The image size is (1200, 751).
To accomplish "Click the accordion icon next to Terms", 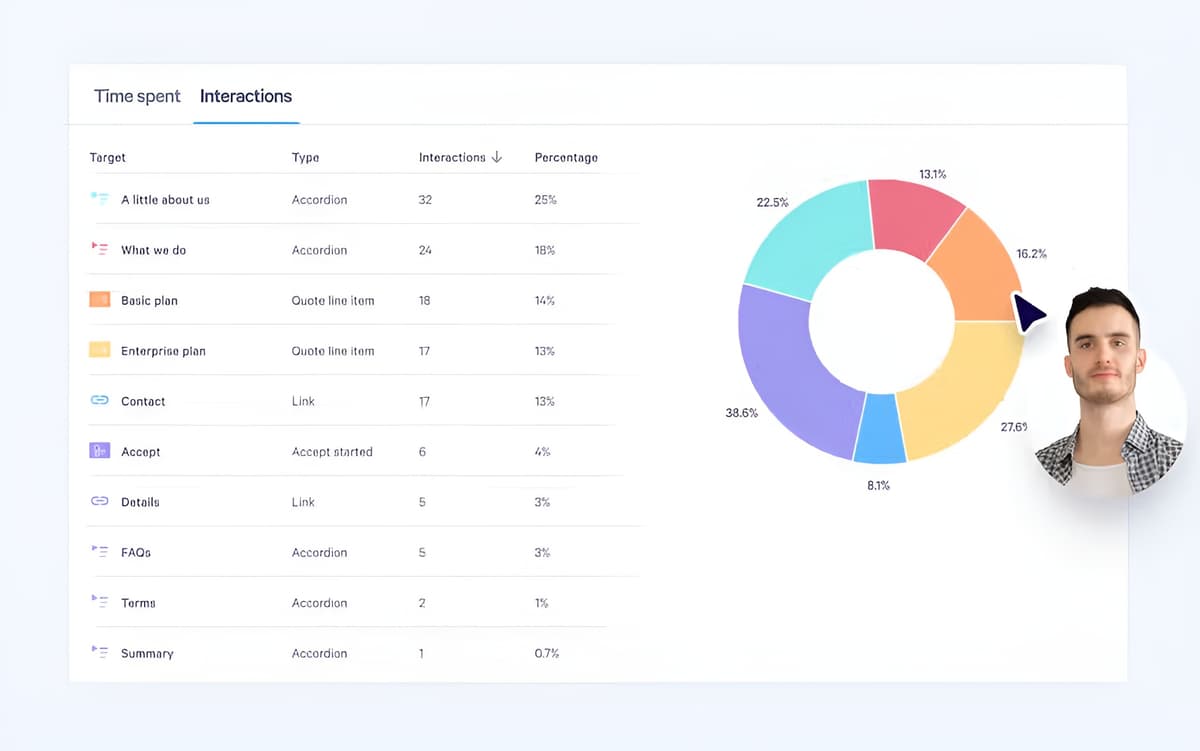I will pos(101,602).
